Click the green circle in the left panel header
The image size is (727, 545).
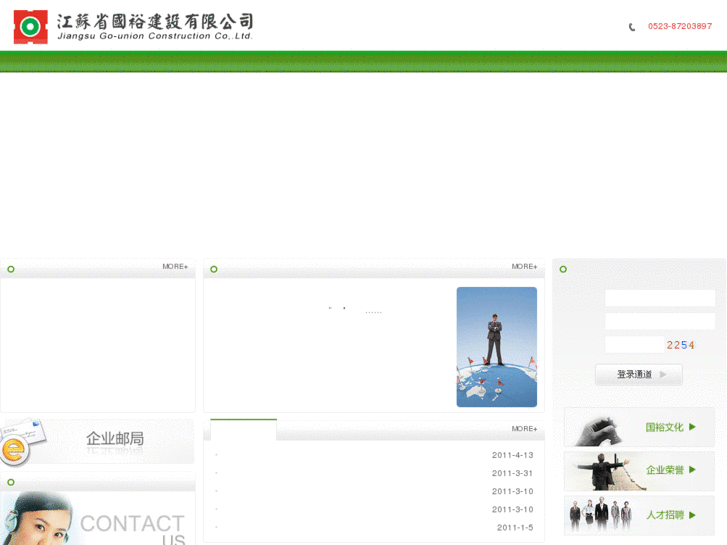11,269
